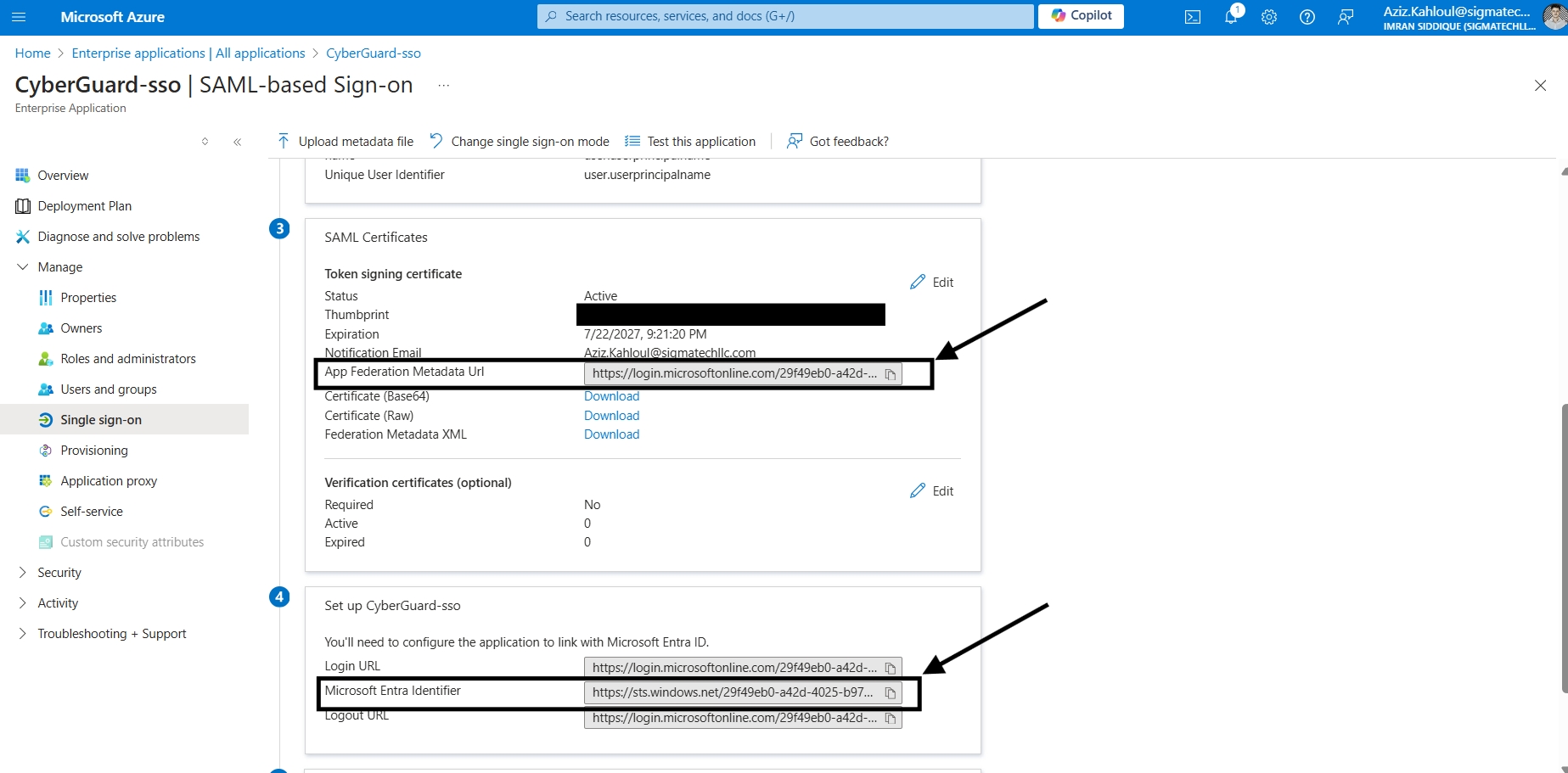Copy the Logout URL value
Image resolution: width=1568 pixels, height=773 pixels.
(890, 719)
